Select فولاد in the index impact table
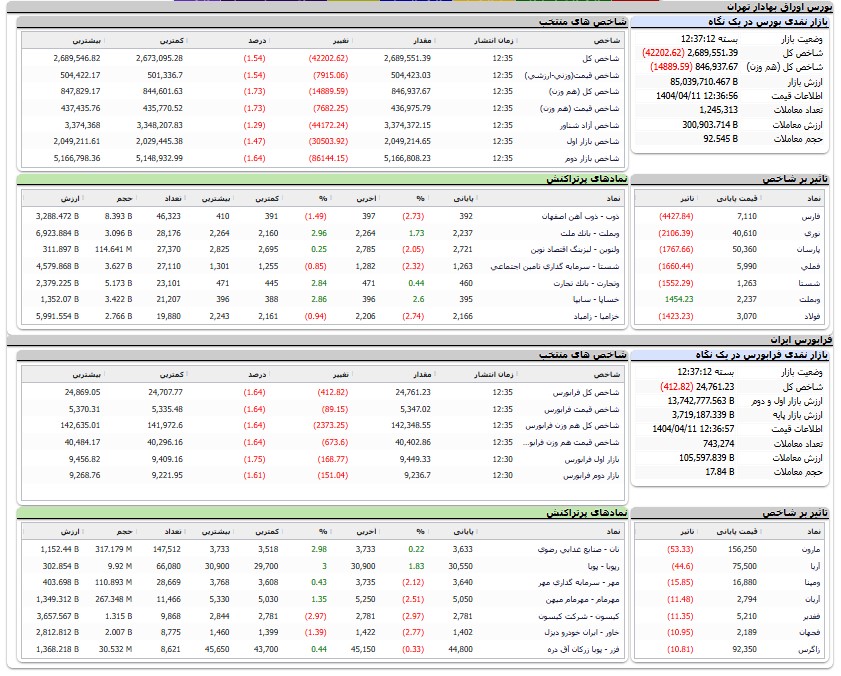This screenshot has width=841, height=676. 805,317
